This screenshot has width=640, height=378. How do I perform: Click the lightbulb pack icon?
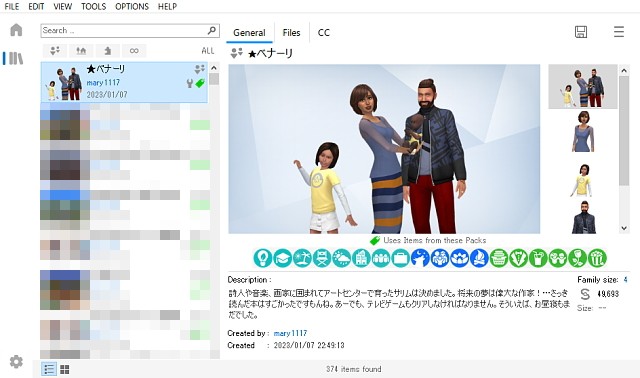262,258
